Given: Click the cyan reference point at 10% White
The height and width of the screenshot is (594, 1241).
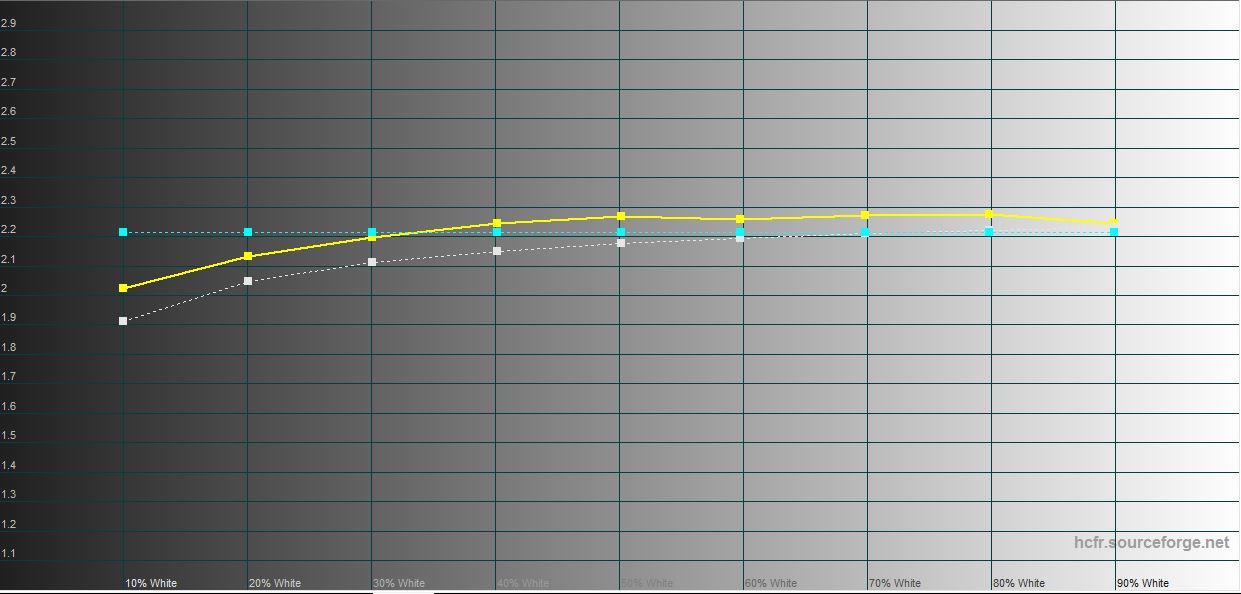Looking at the screenshot, I should click(123, 232).
